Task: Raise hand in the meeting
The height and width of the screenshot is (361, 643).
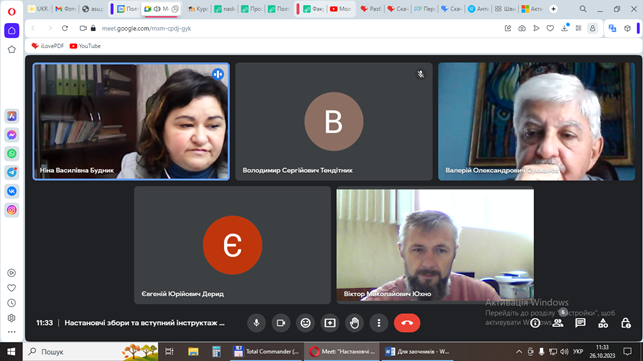Action: (355, 323)
